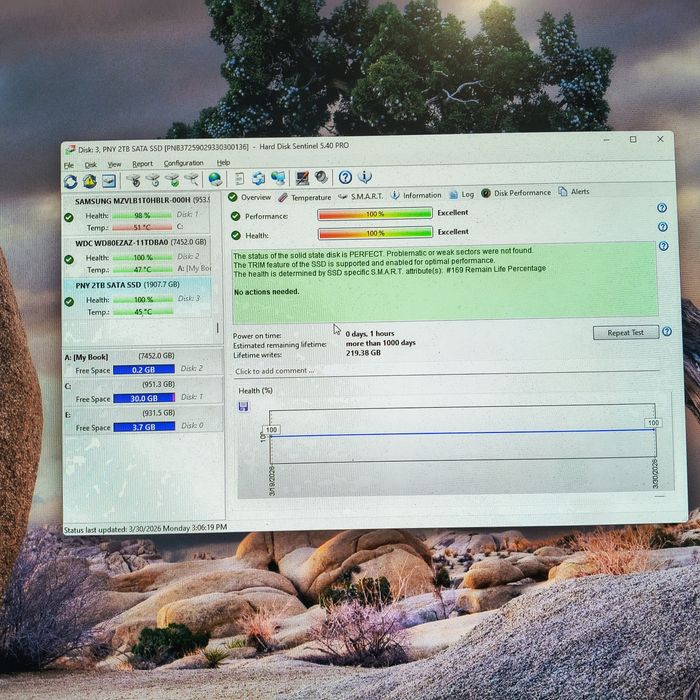Click green status check of PNY disk
The height and width of the screenshot is (700, 700).
click(69, 302)
